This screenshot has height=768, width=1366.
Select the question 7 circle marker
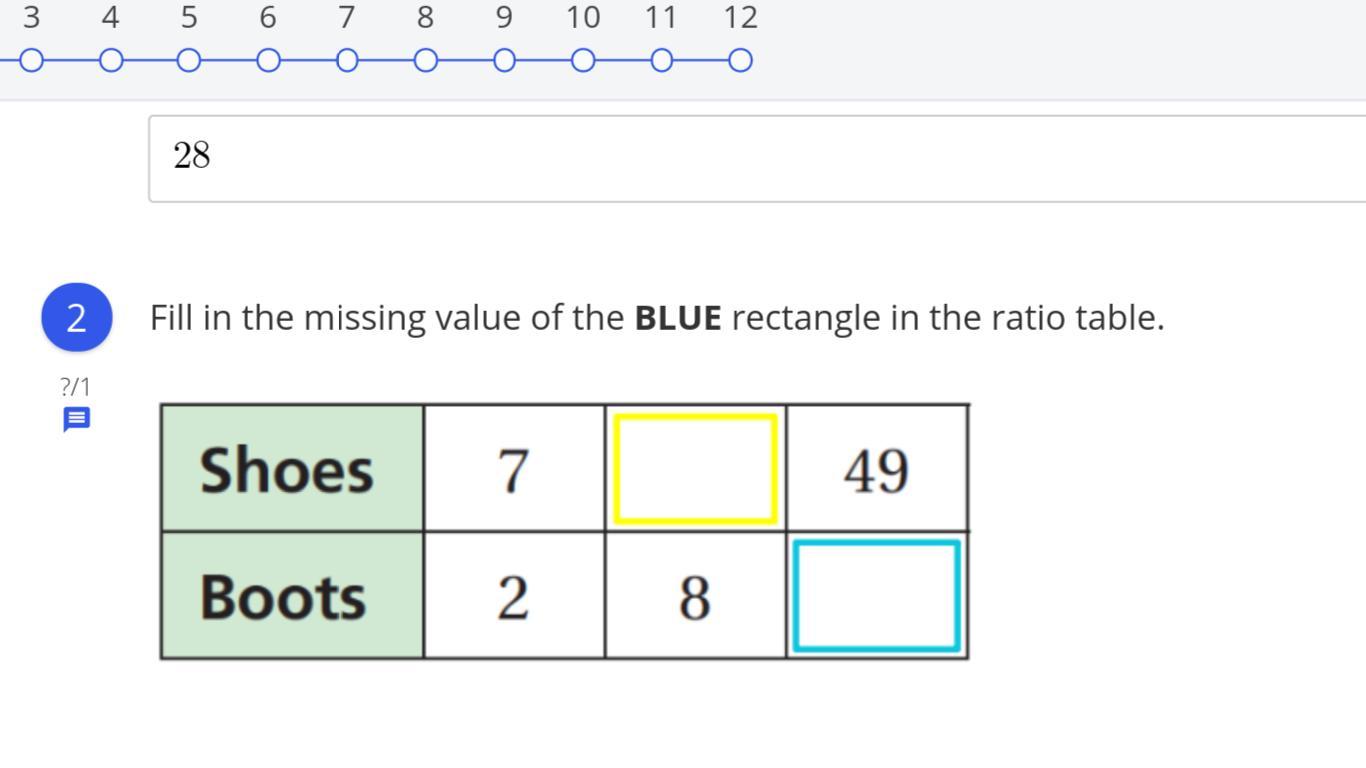pyautogui.click(x=347, y=61)
